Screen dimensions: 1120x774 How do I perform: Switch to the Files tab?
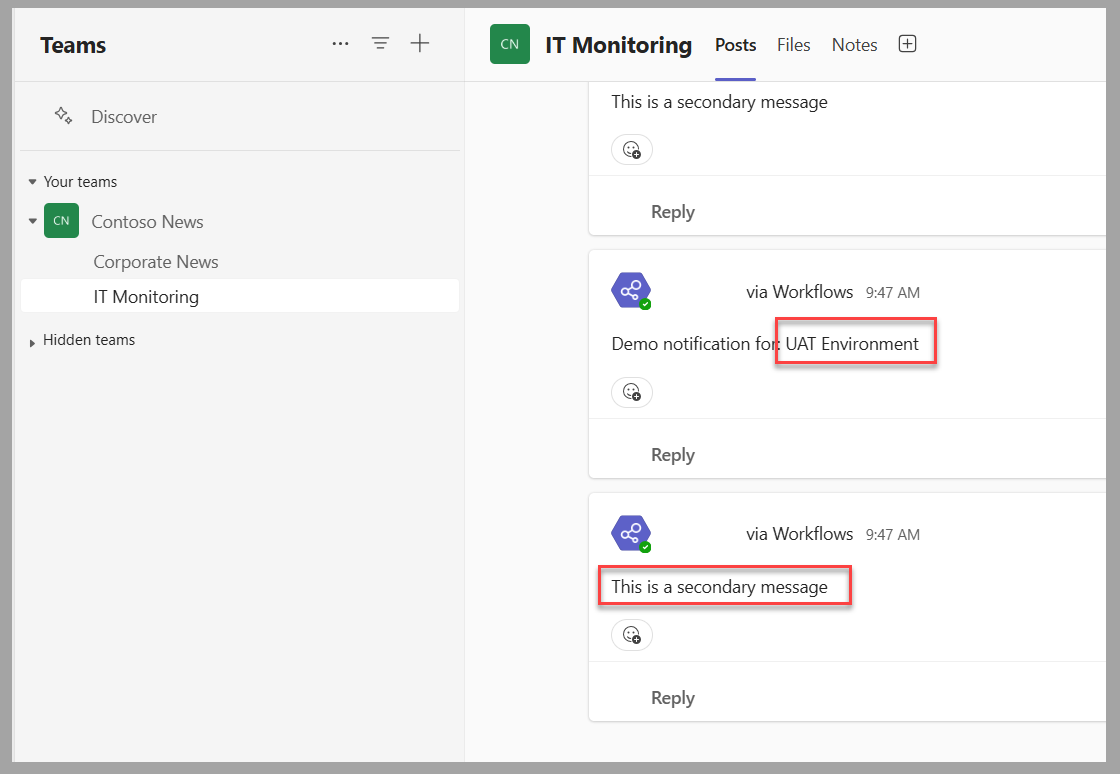click(x=793, y=44)
